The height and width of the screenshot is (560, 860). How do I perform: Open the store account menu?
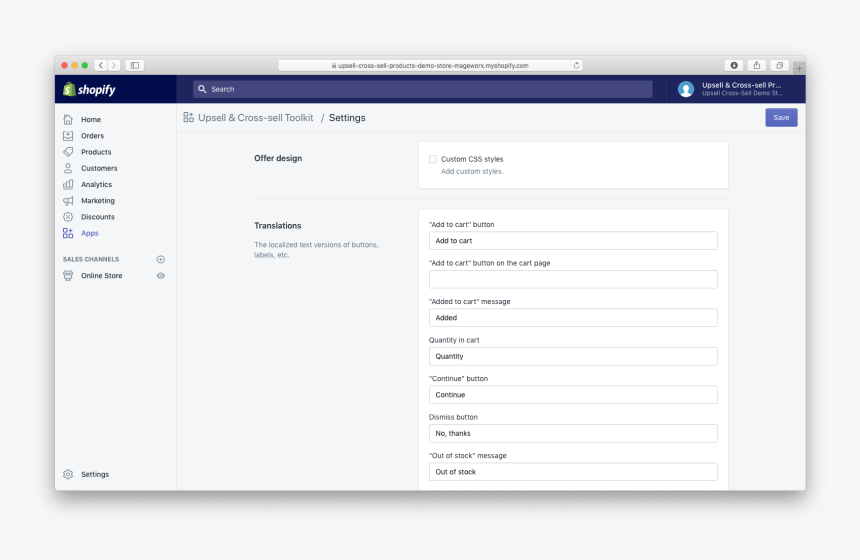[736, 89]
